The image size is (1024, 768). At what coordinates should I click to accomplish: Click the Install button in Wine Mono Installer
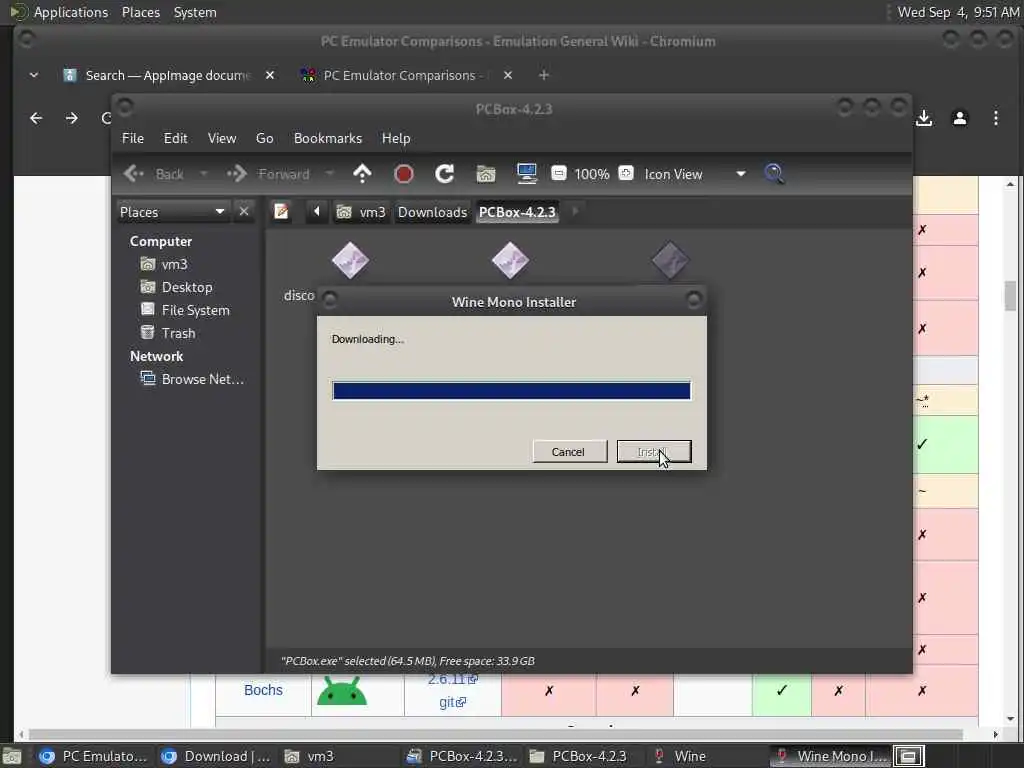[654, 452]
